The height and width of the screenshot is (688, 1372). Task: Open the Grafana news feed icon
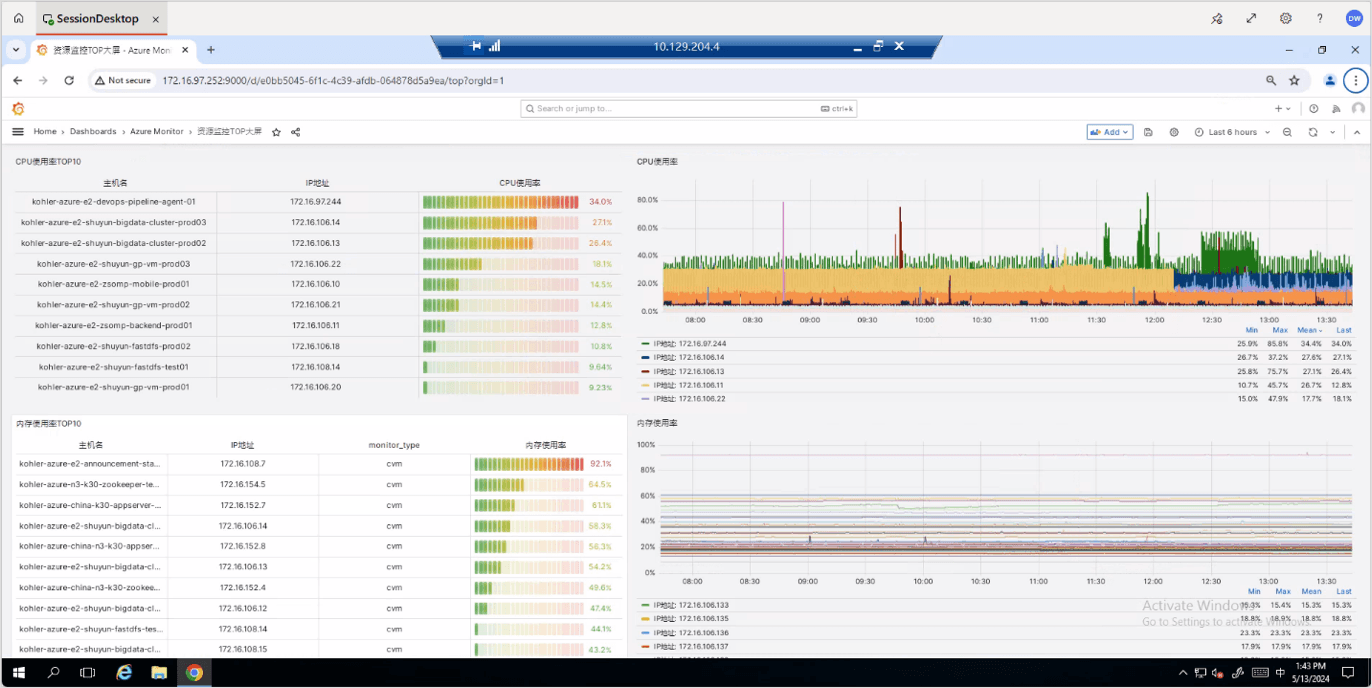(x=1335, y=109)
